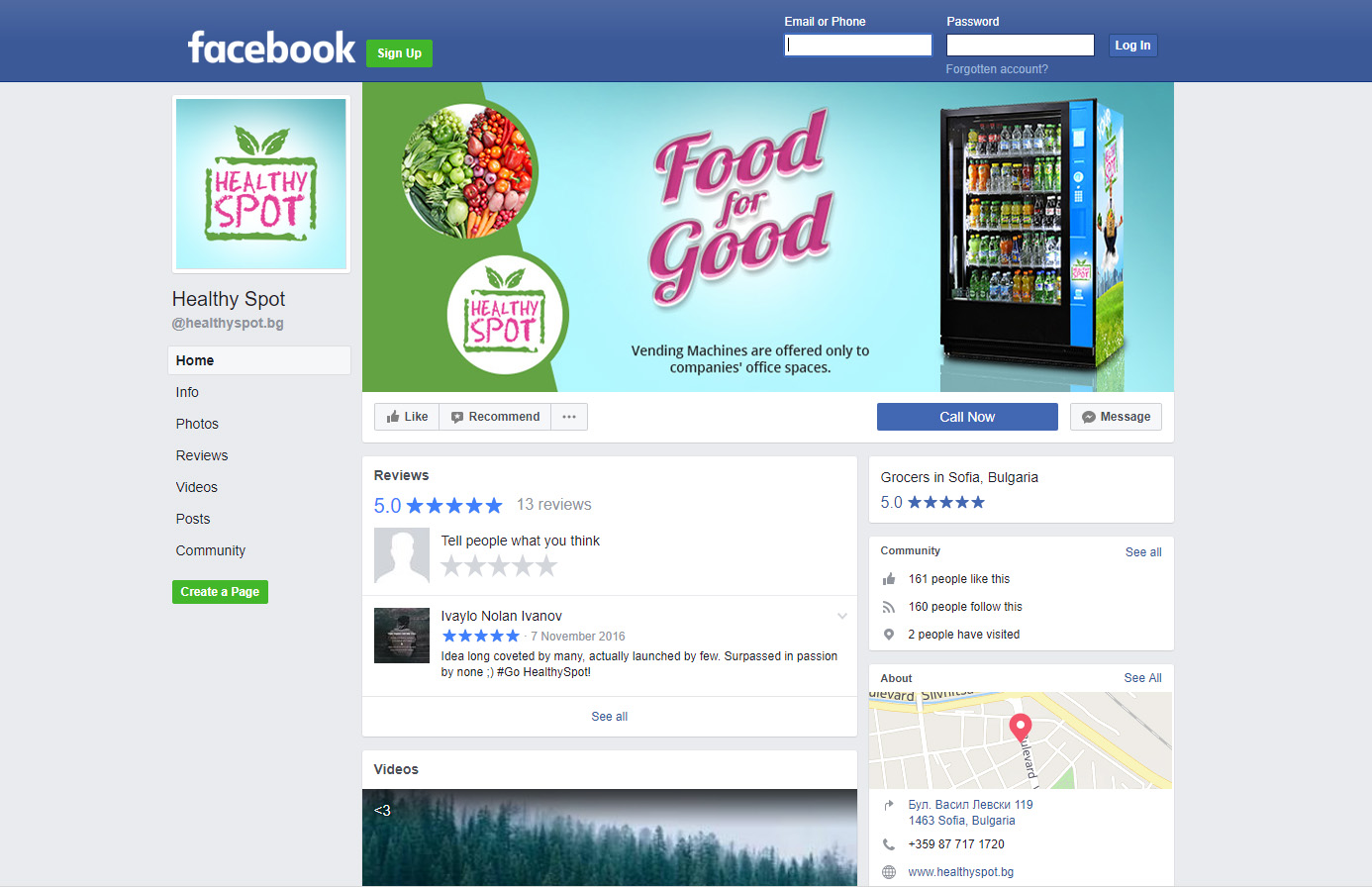The width and height of the screenshot is (1372, 887).
Task: Click the Recommend button with speech icon
Action: 495,417
